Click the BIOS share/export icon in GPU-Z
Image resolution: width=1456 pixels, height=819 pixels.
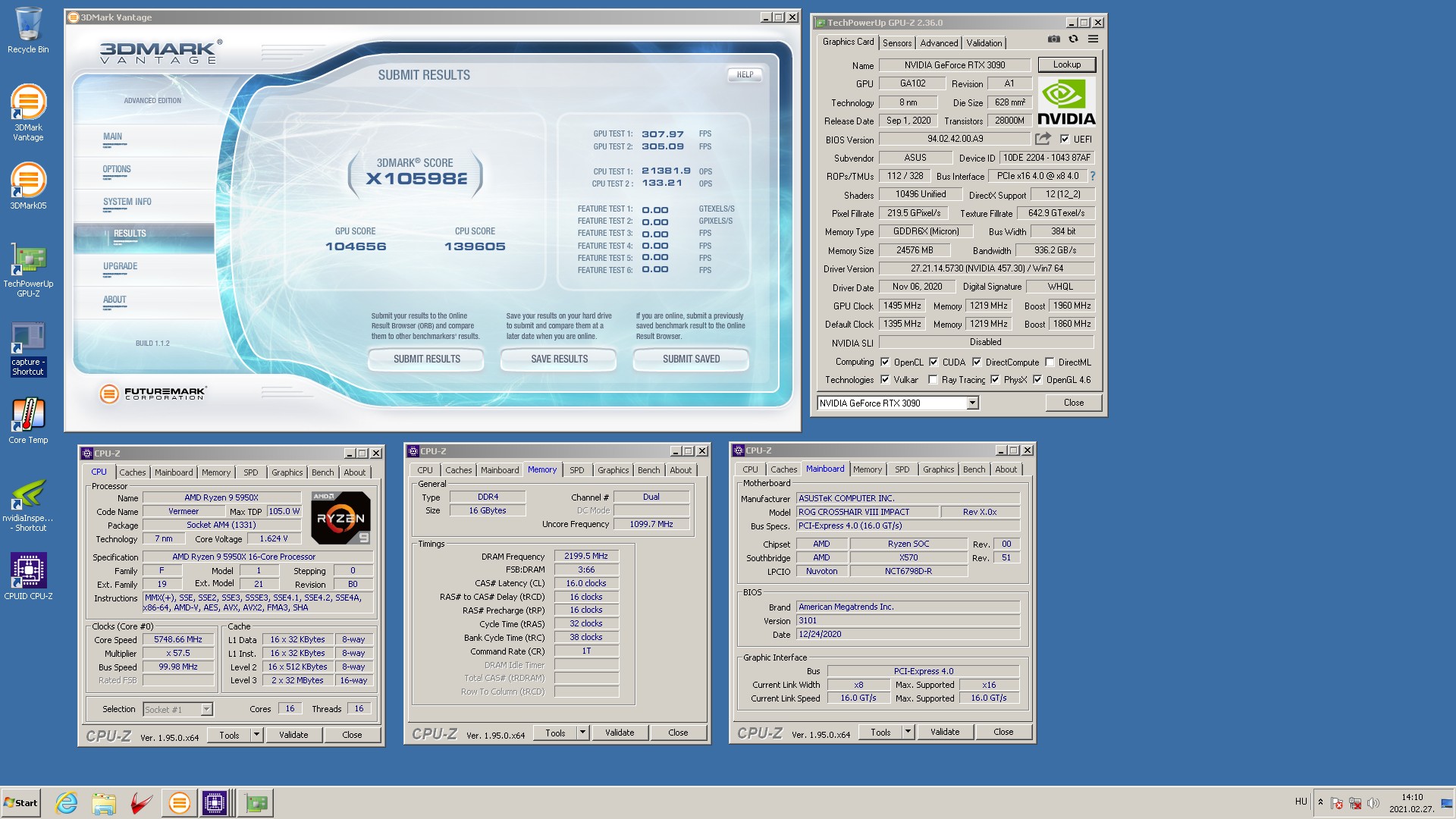pos(1043,139)
